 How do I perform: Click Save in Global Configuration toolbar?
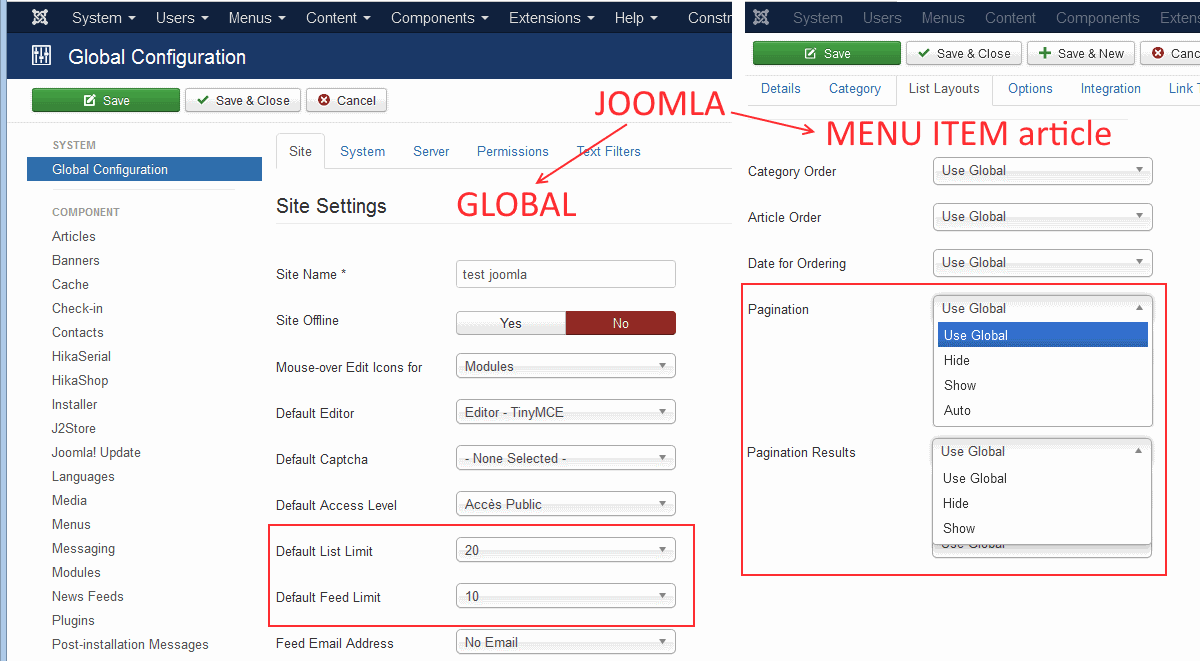point(106,100)
